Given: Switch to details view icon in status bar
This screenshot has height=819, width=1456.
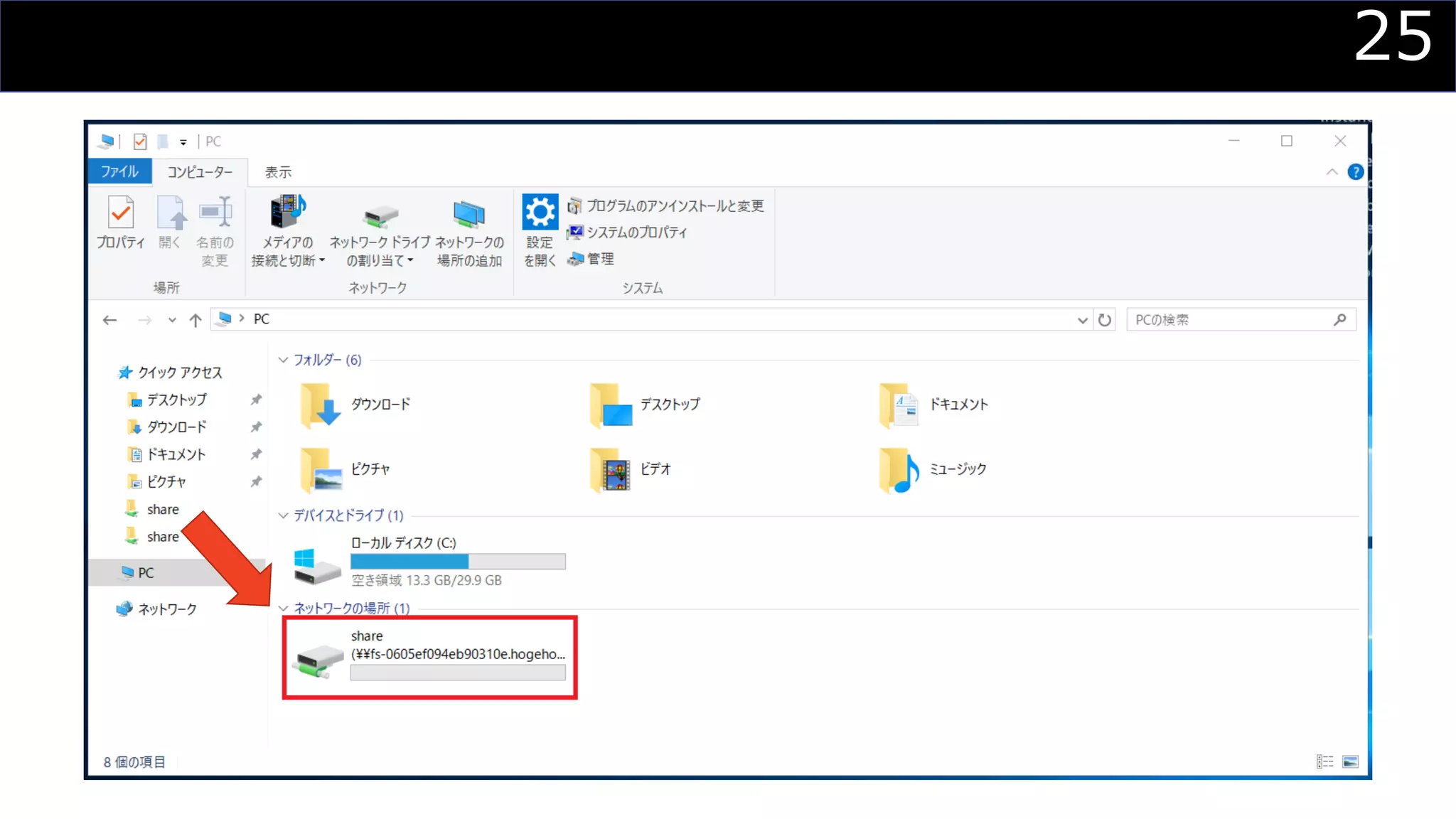Looking at the screenshot, I should click(1324, 761).
